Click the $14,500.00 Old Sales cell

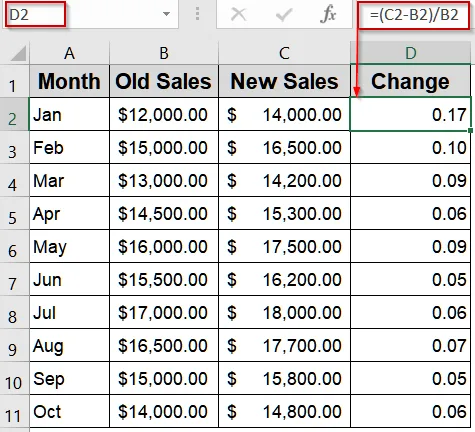tap(164, 213)
